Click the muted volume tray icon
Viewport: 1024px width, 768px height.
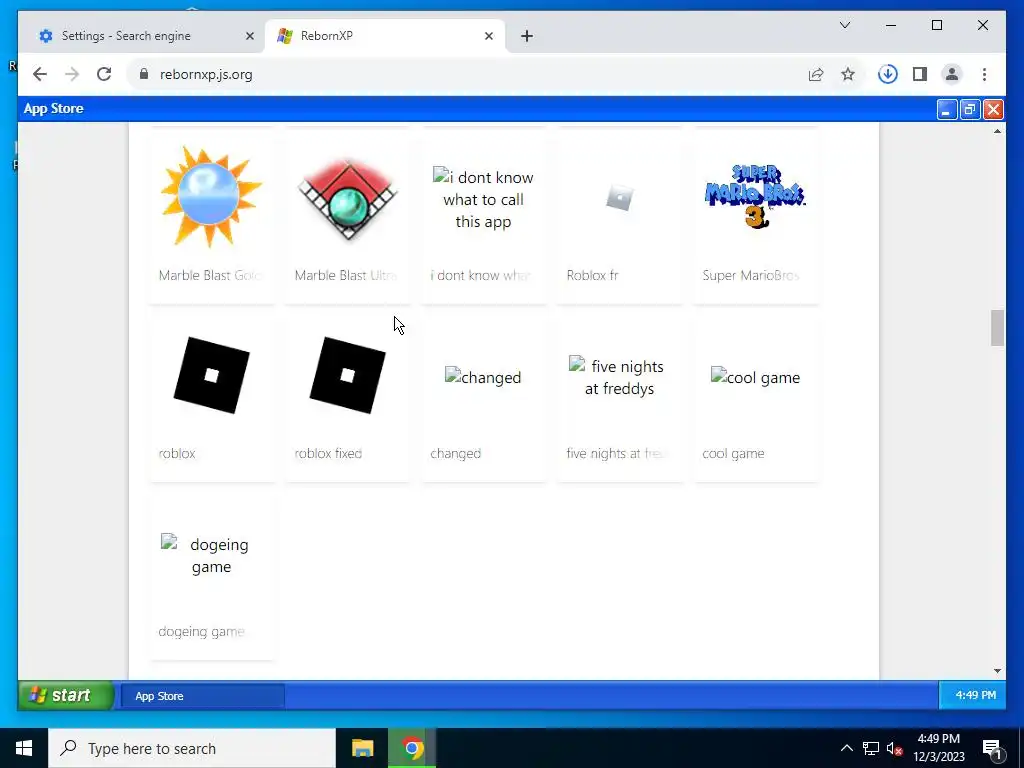pyautogui.click(x=895, y=748)
